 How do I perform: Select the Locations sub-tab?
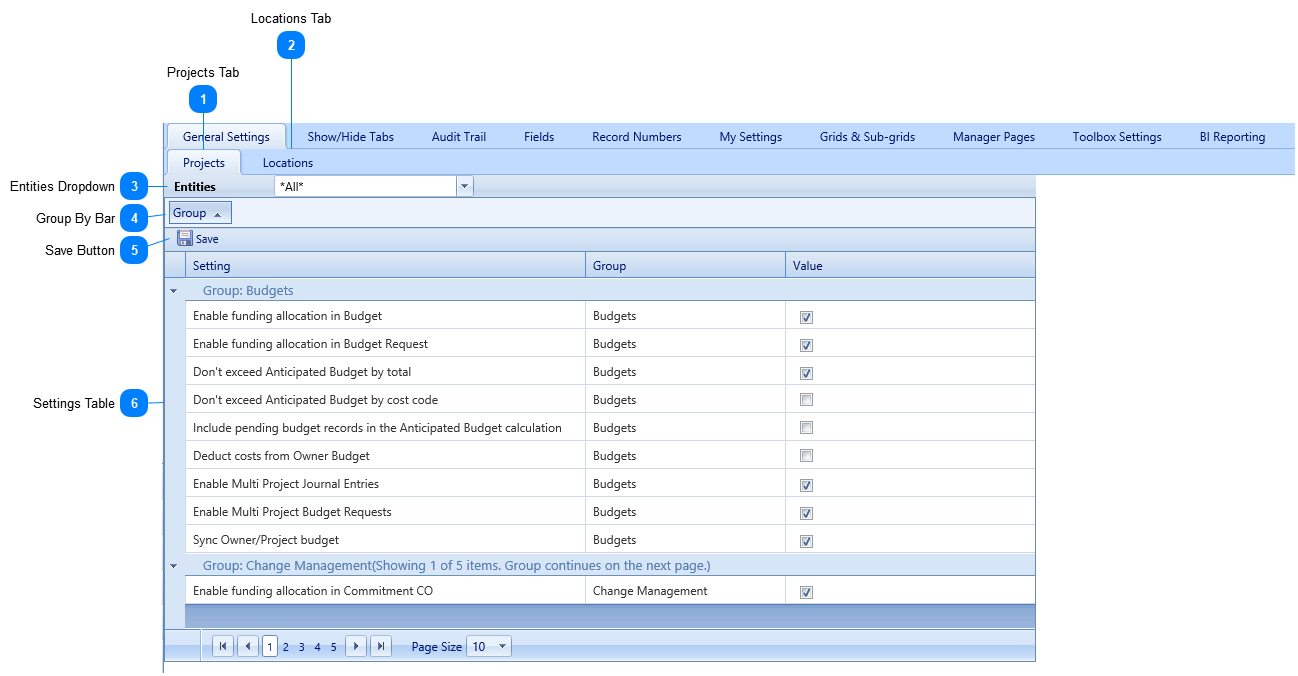tap(288, 163)
